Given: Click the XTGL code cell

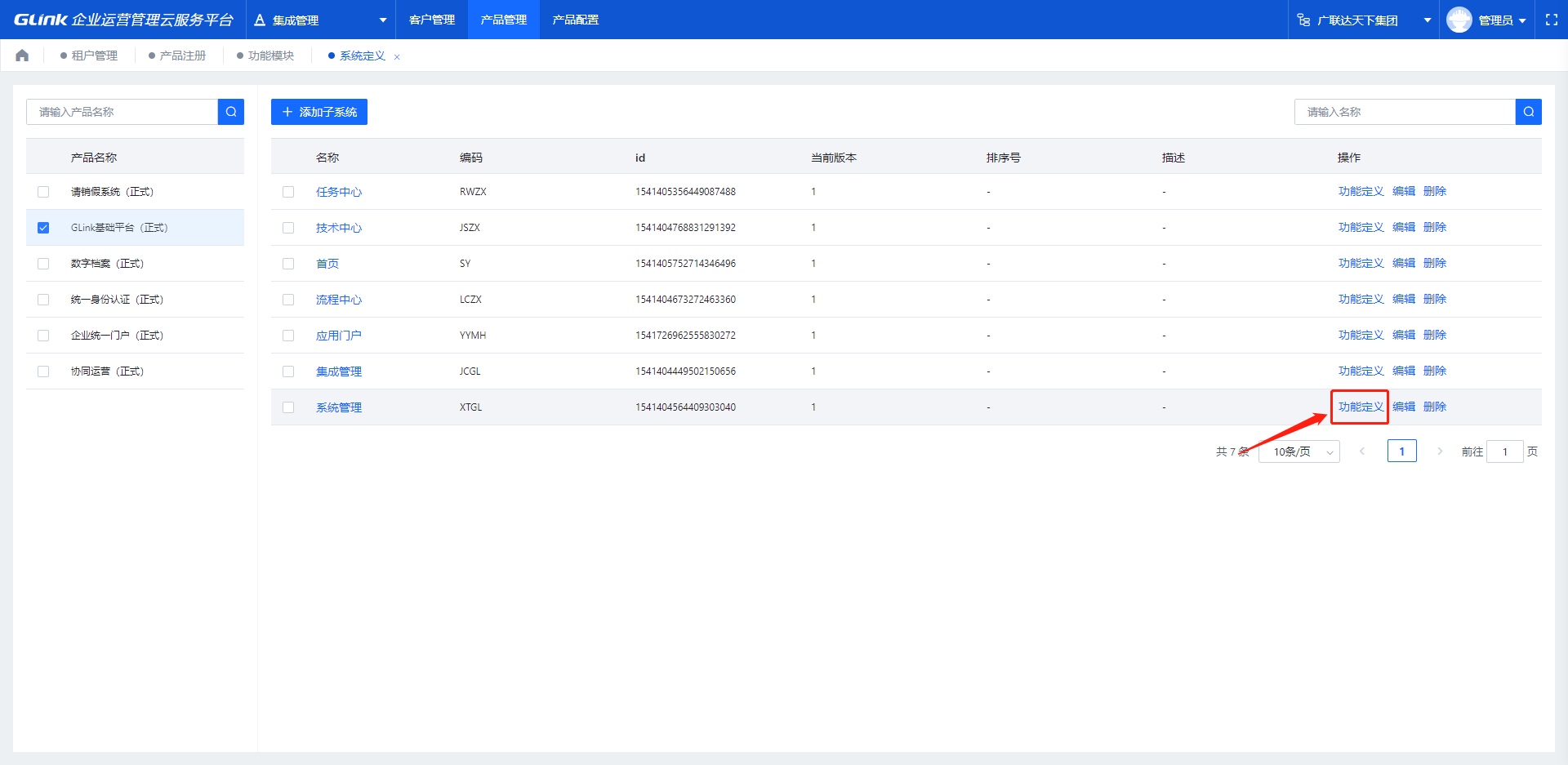Looking at the screenshot, I should [x=471, y=407].
